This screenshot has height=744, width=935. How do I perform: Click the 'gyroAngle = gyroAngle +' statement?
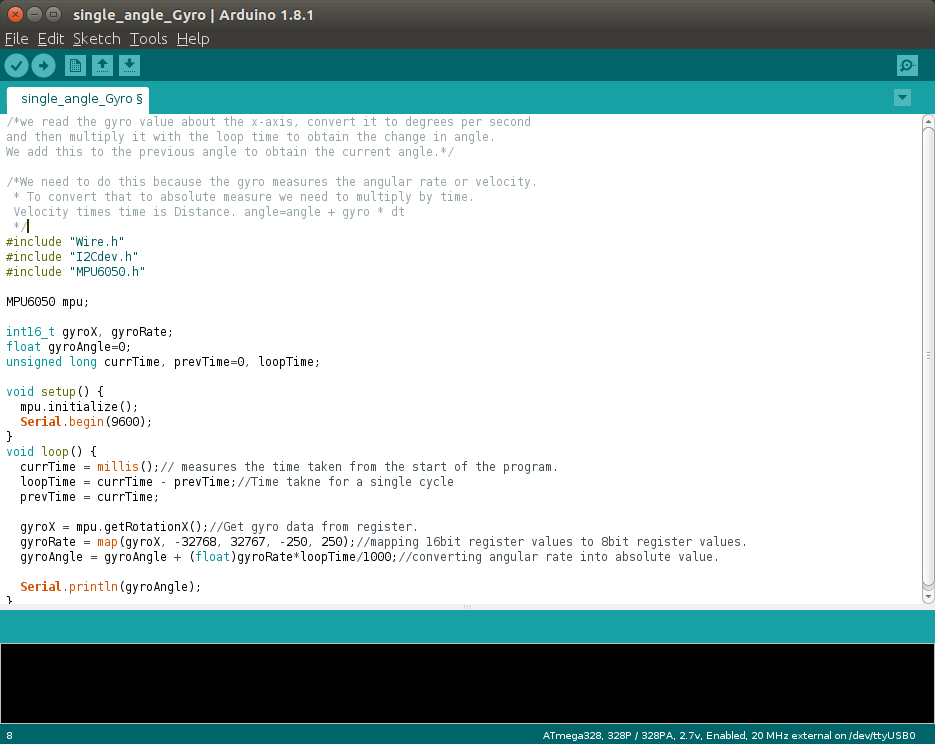tap(208, 557)
